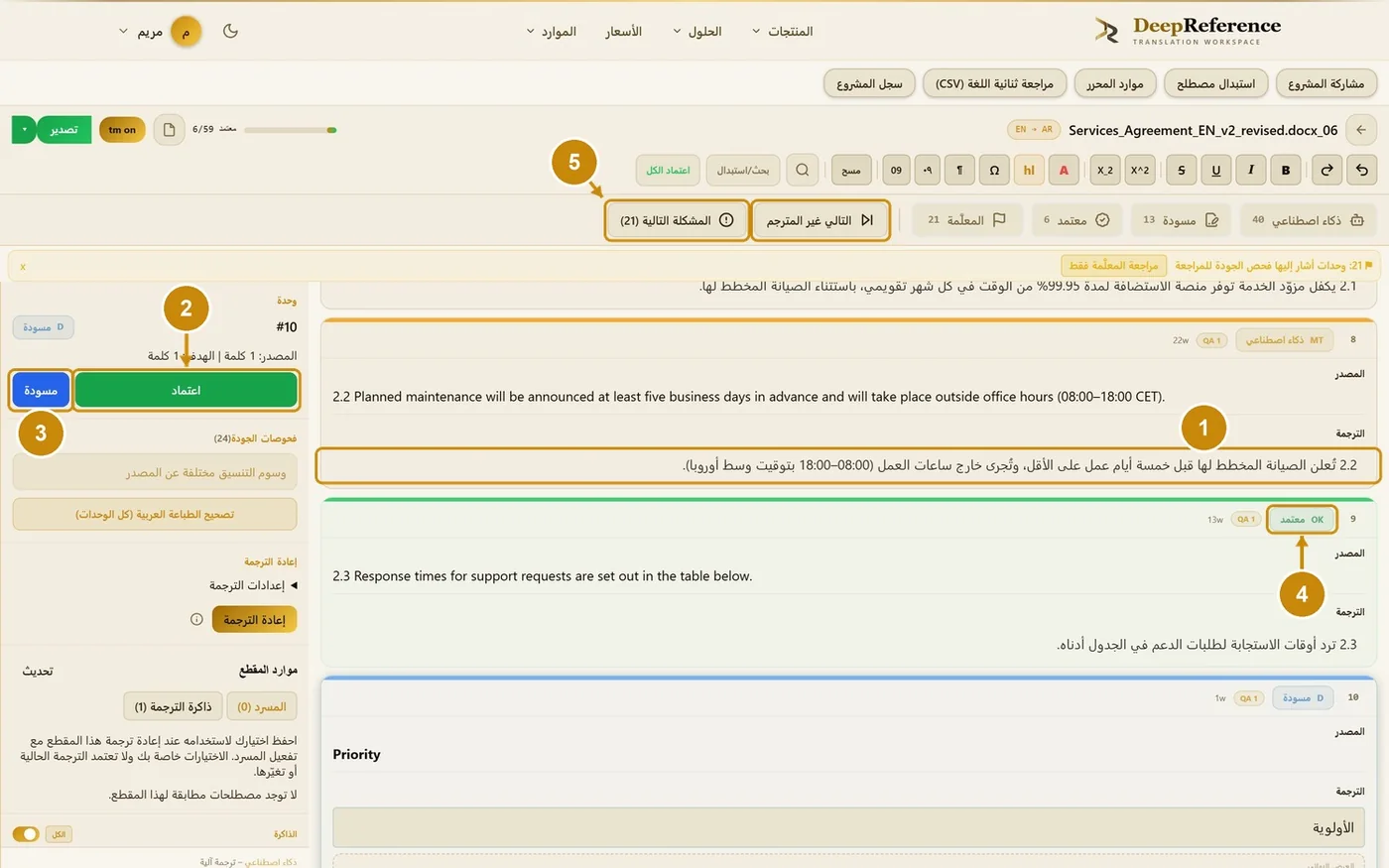Image resolution: width=1389 pixels, height=868 pixels.
Task: Jump to المشكلة التالية (21)
Action: [x=677, y=220]
